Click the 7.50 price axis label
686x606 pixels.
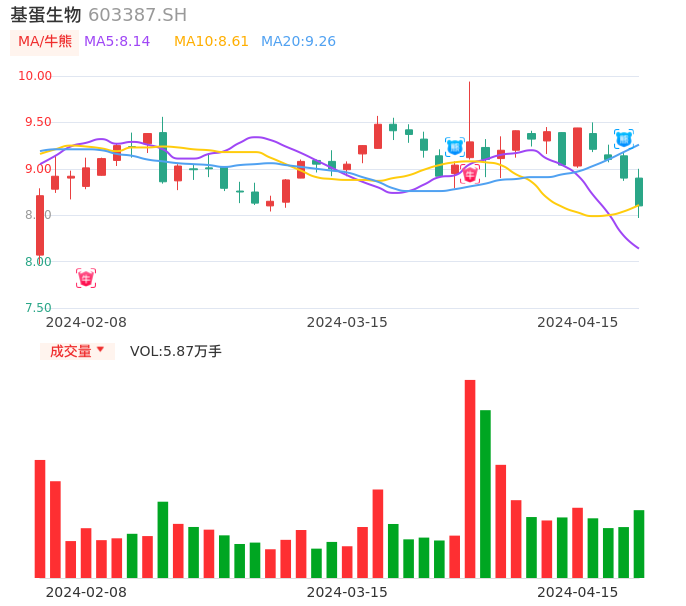[x=35, y=308]
